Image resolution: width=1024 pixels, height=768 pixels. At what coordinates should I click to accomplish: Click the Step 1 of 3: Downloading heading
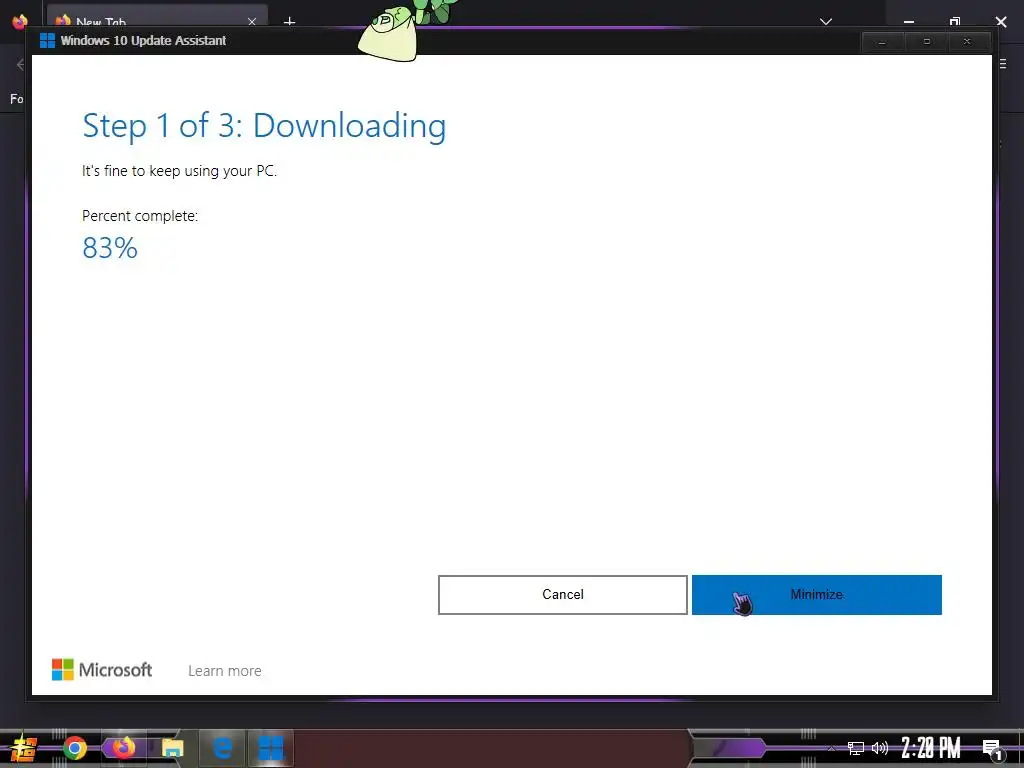[264, 125]
